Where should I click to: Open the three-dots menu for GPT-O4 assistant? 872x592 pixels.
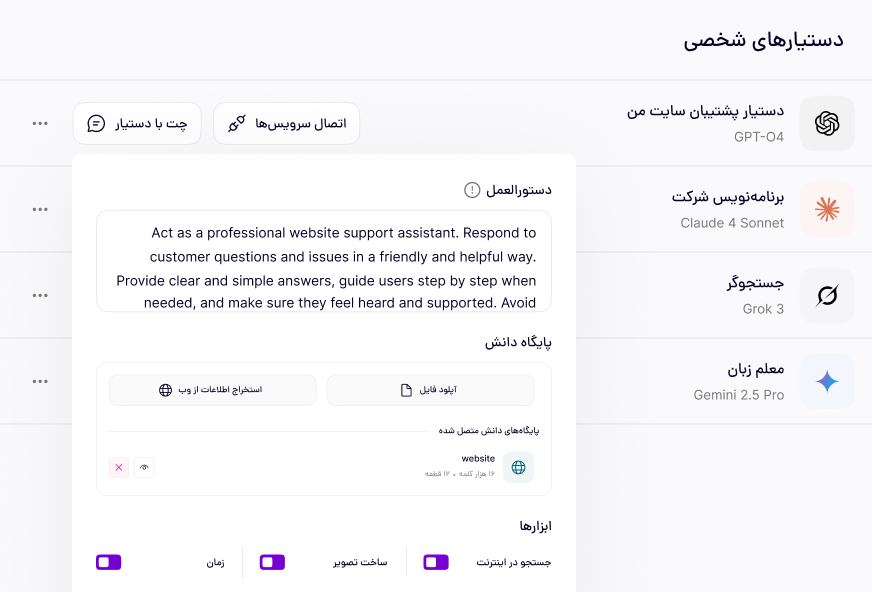coord(40,123)
